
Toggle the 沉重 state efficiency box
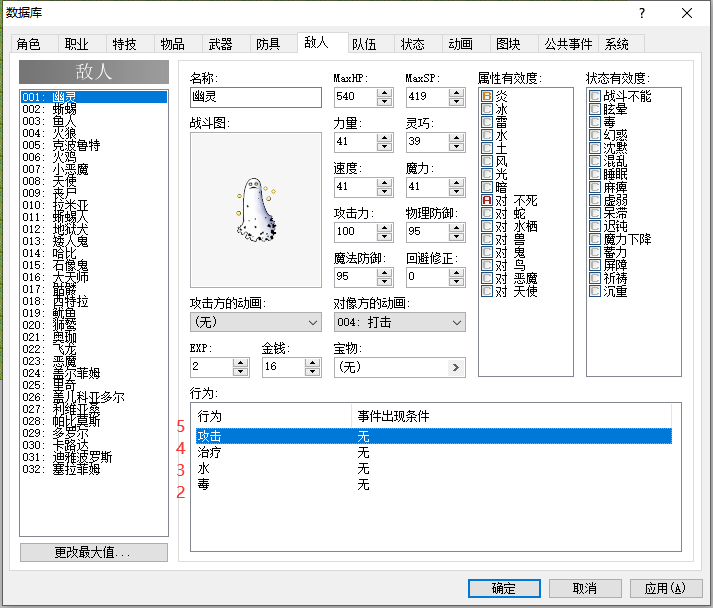[595, 291]
